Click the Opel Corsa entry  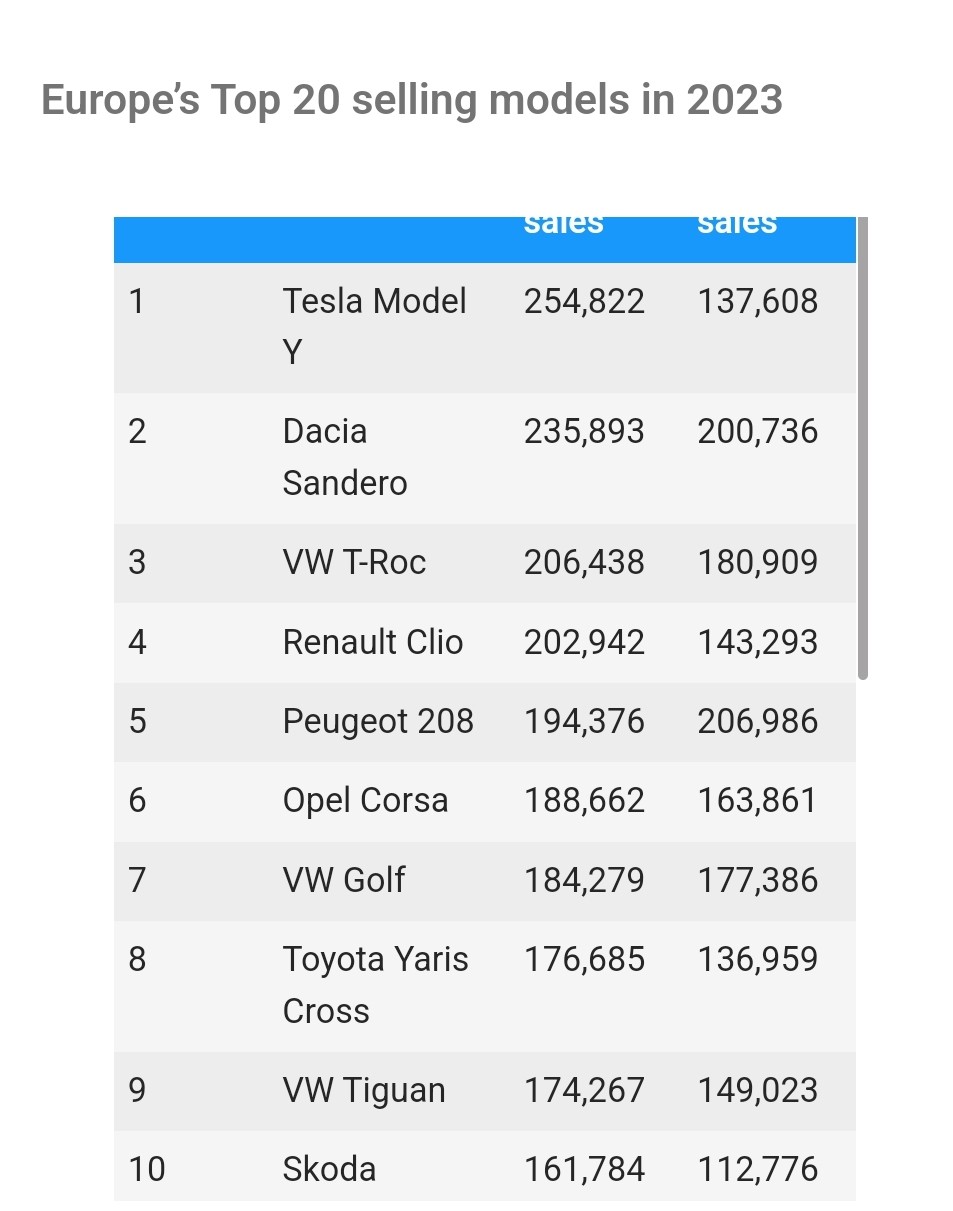365,800
